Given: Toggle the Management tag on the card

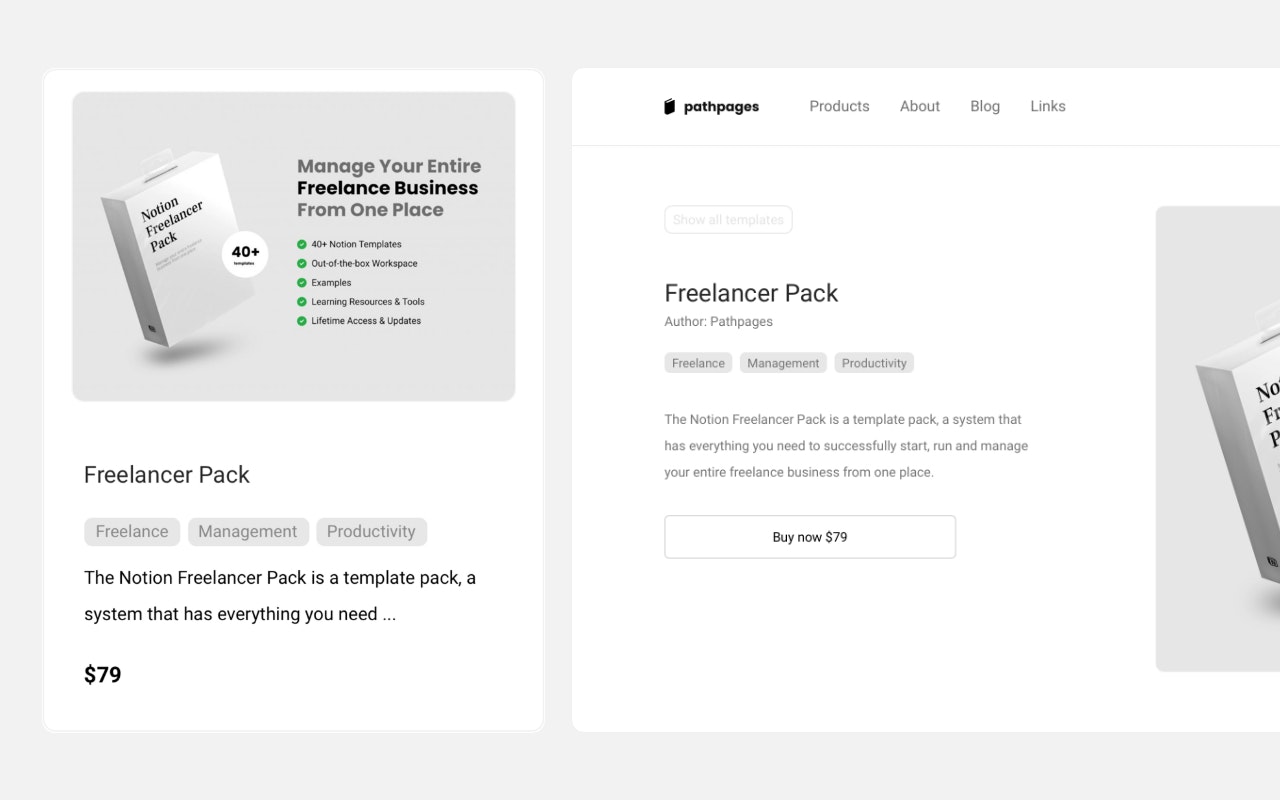Looking at the screenshot, I should (x=248, y=531).
